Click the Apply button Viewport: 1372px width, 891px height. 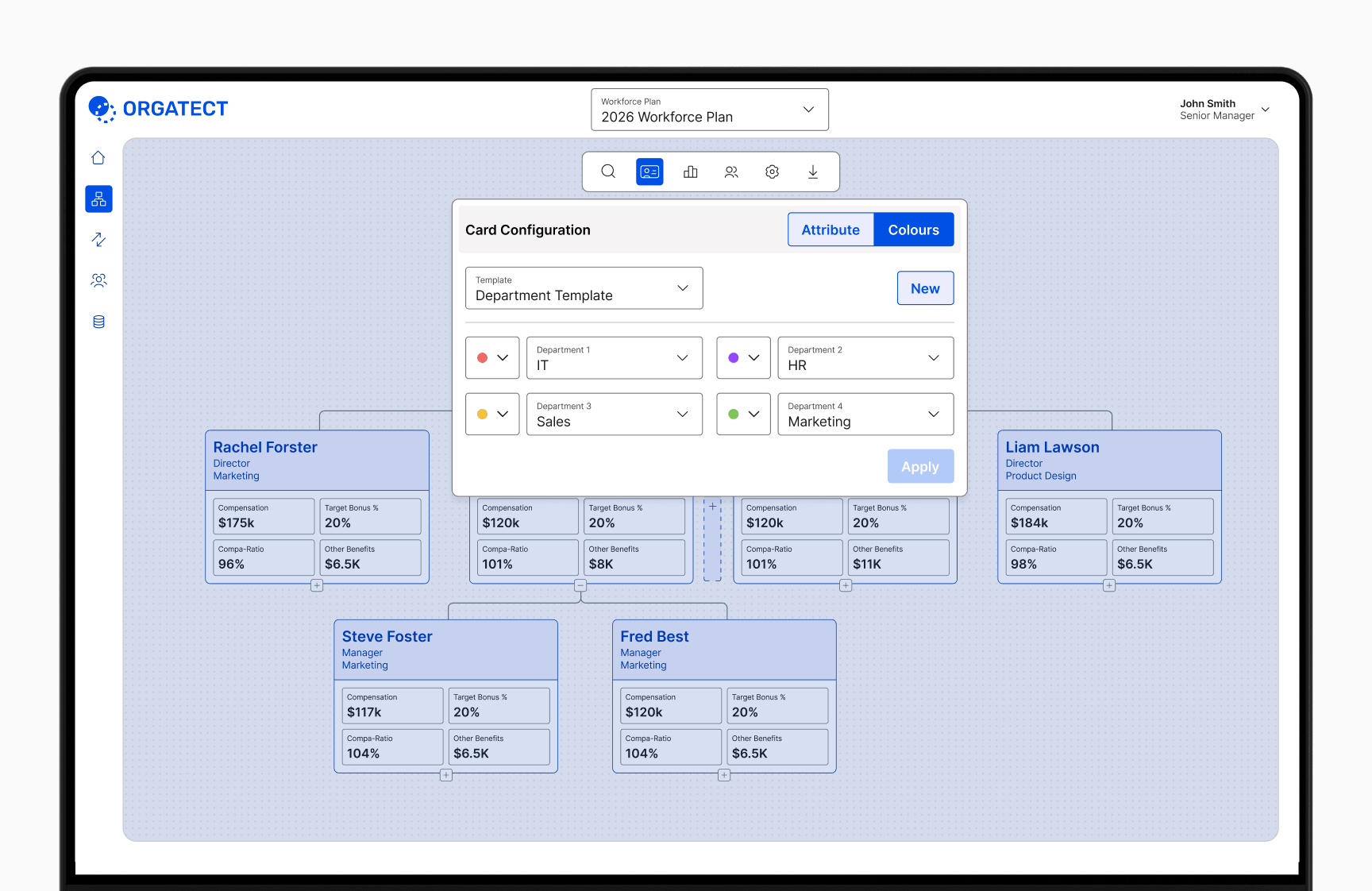tap(920, 467)
